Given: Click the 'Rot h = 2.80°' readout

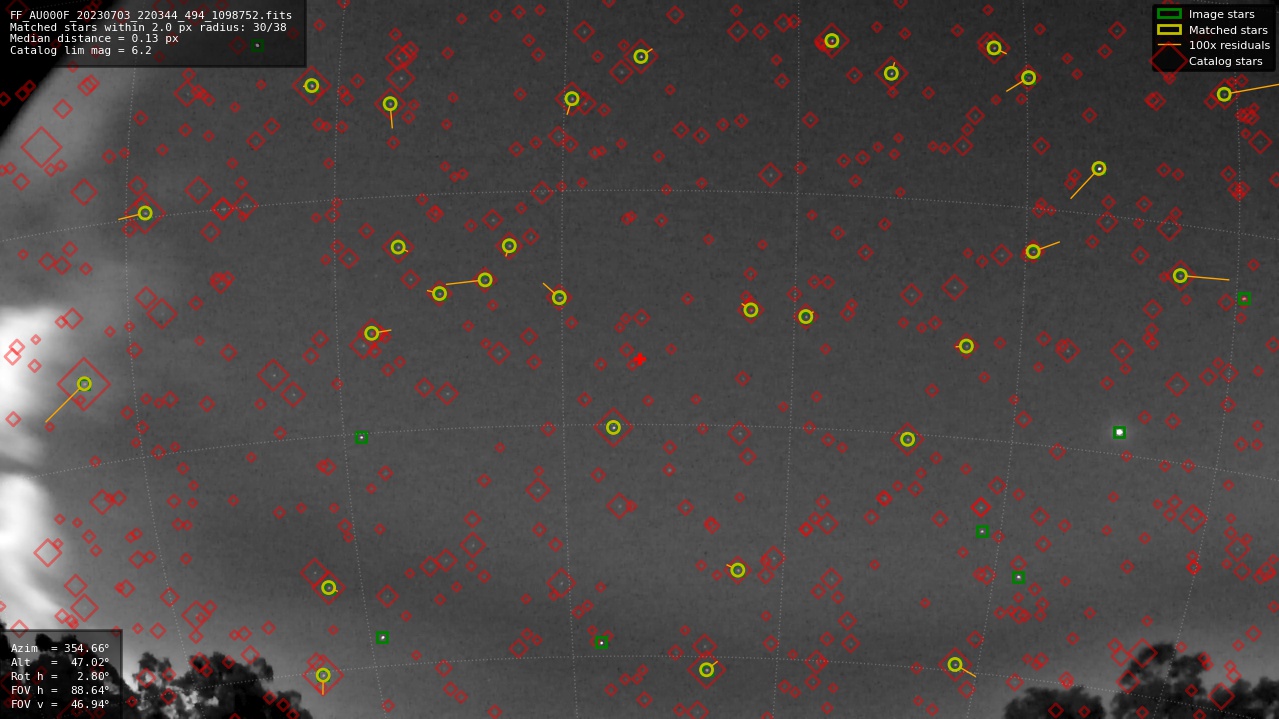Looking at the screenshot, I should pos(60,676).
